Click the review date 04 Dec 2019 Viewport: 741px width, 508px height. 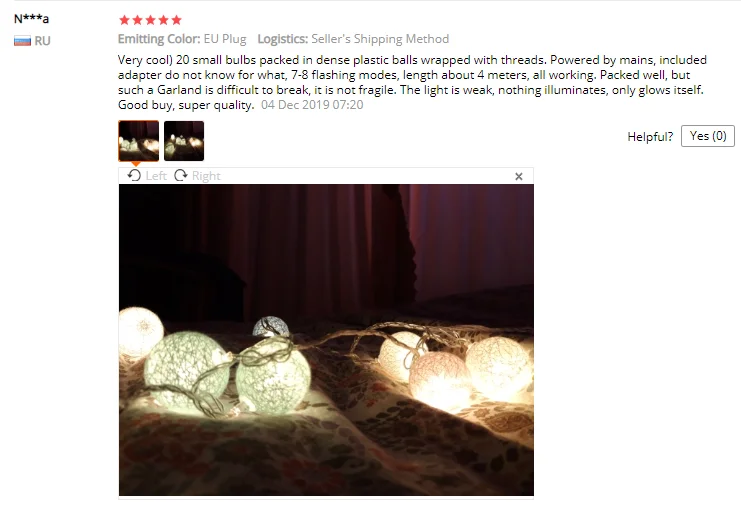pos(312,105)
